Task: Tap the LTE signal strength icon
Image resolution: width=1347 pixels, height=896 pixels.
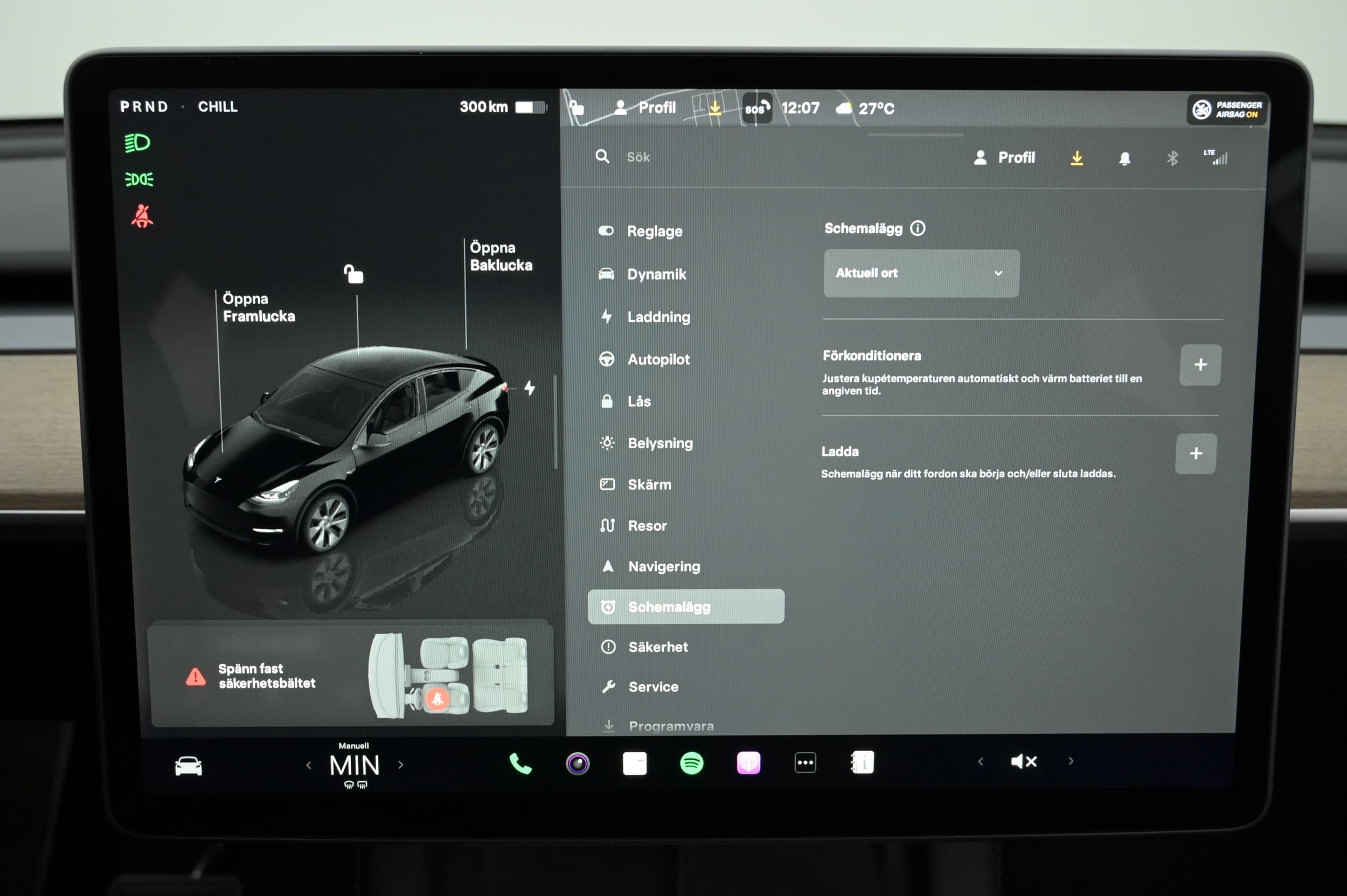Action: (1216, 157)
